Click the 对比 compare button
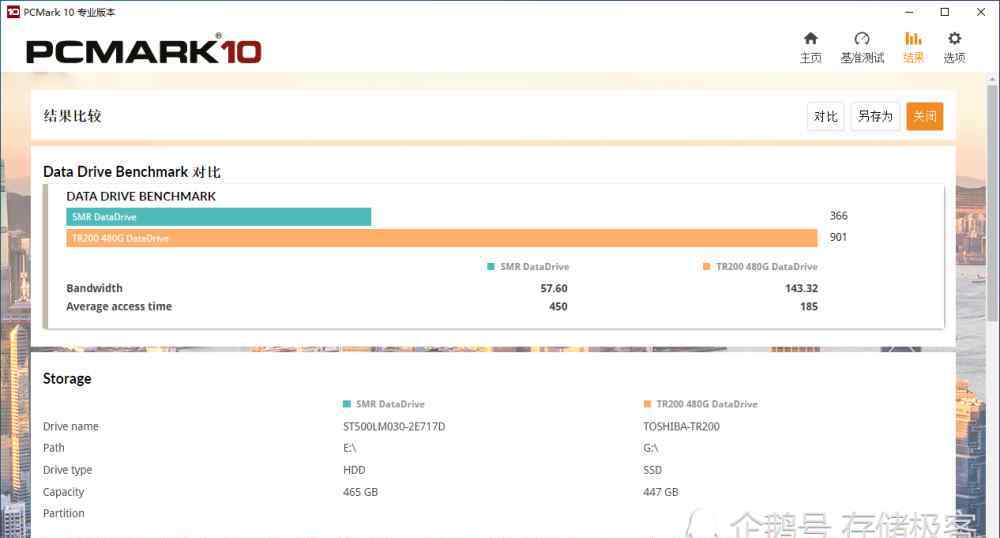This screenshot has width=1000, height=538. point(825,116)
